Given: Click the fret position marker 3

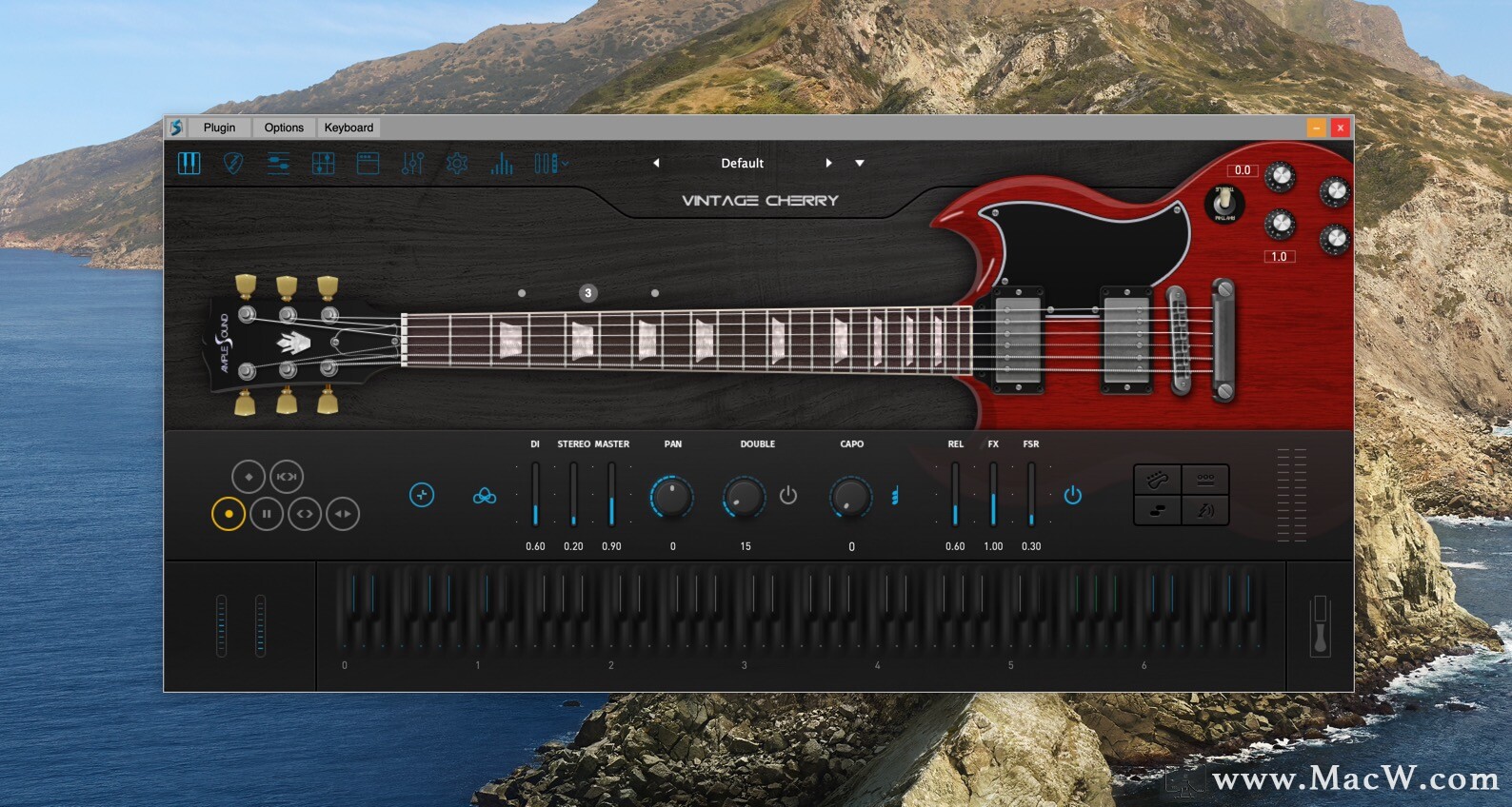Looking at the screenshot, I should click(588, 293).
